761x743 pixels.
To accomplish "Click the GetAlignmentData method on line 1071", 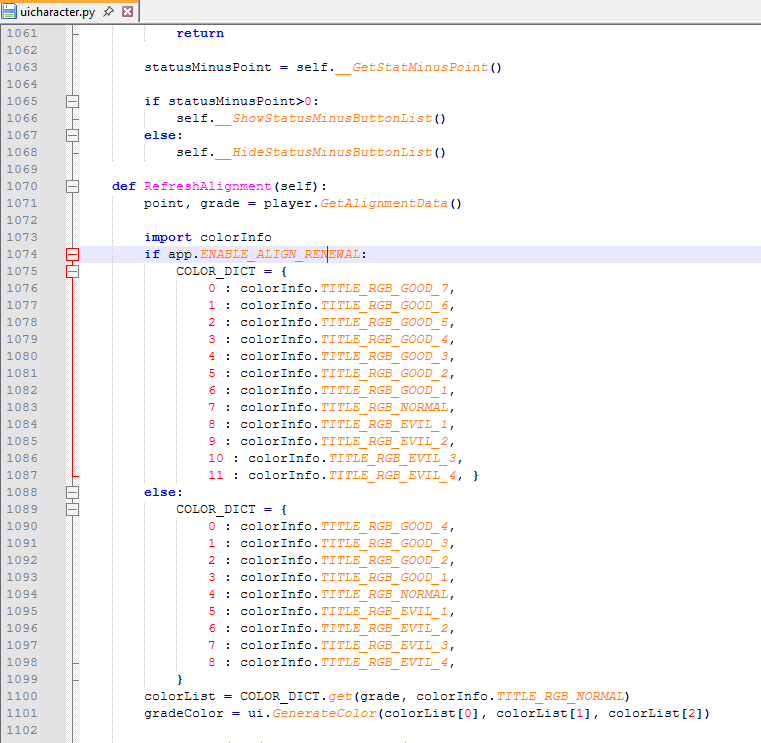I will coord(384,203).
